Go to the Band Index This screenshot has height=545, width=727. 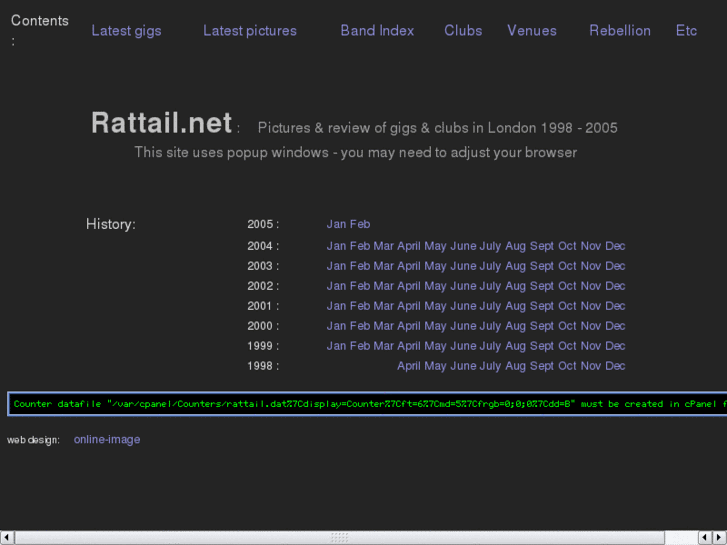click(377, 31)
